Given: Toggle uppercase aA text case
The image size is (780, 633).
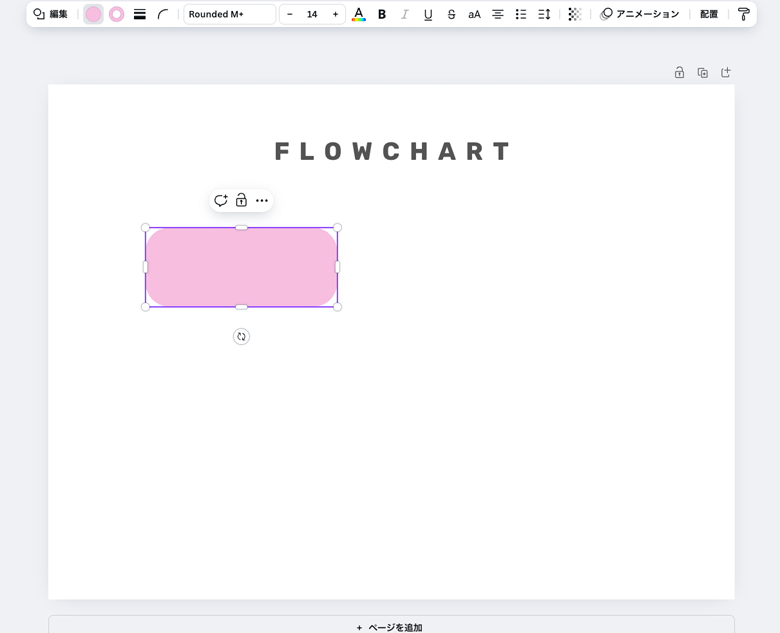Looking at the screenshot, I should [x=474, y=14].
